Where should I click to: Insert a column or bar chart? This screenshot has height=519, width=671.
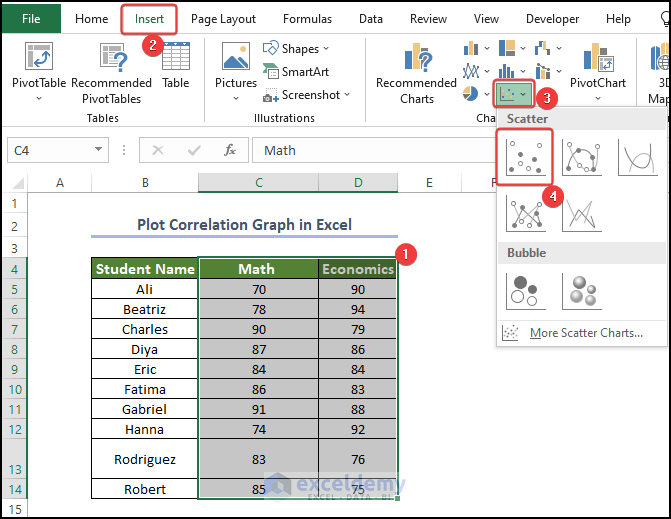[x=471, y=48]
